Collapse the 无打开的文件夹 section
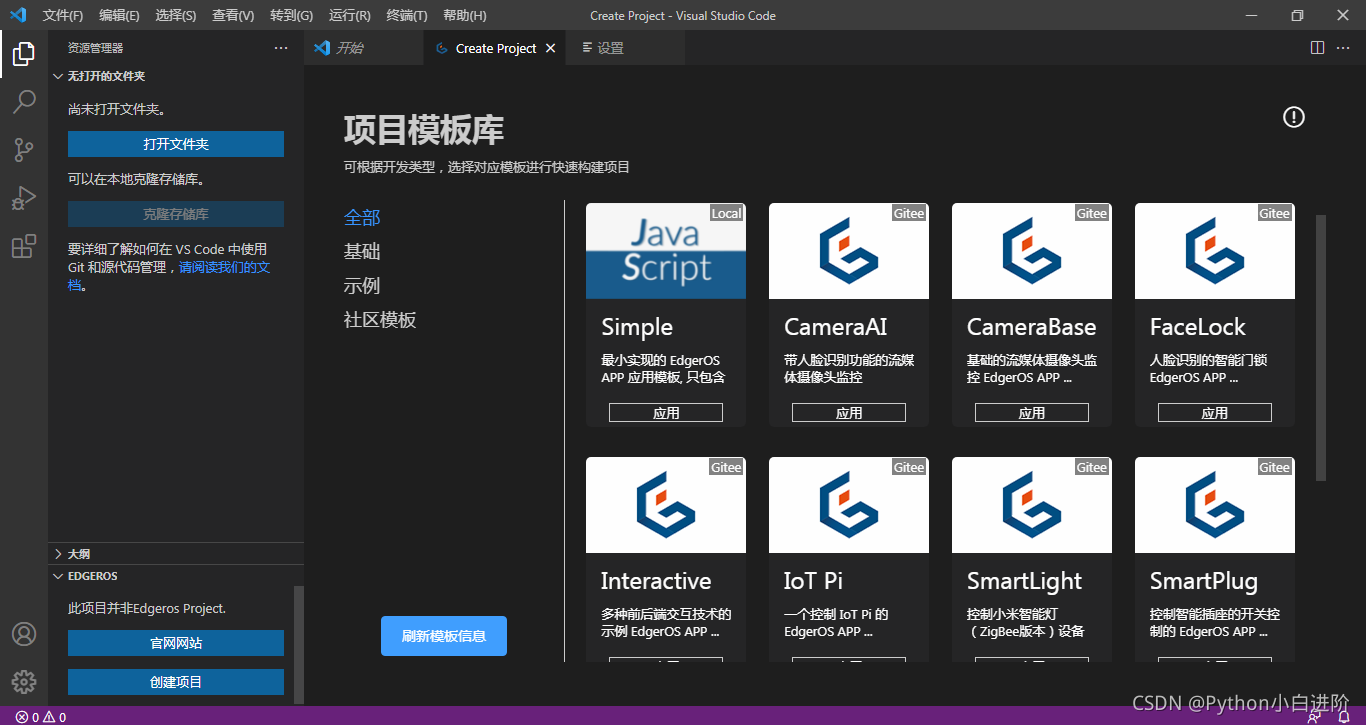 (176, 76)
